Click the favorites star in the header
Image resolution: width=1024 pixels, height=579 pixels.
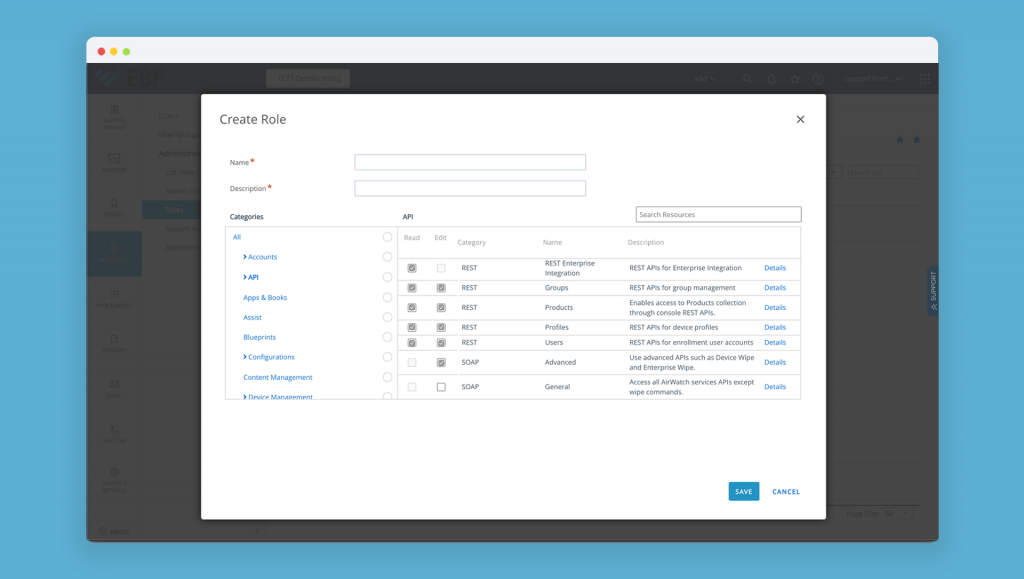(795, 79)
